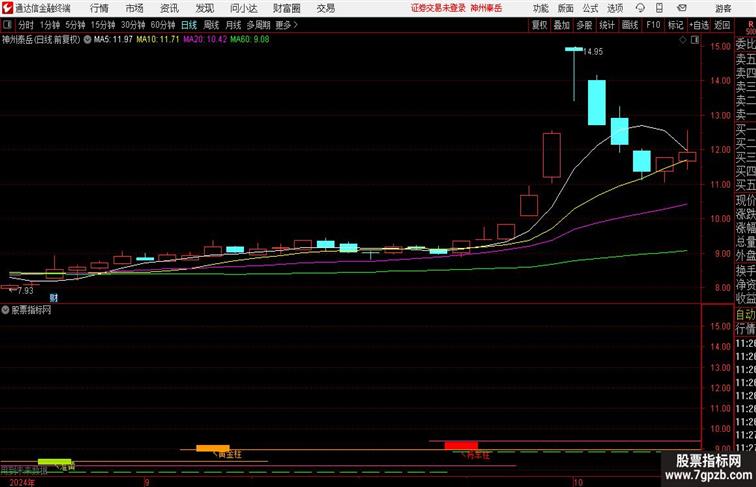
Task: Open the F10 company info button
Action: pos(653,25)
